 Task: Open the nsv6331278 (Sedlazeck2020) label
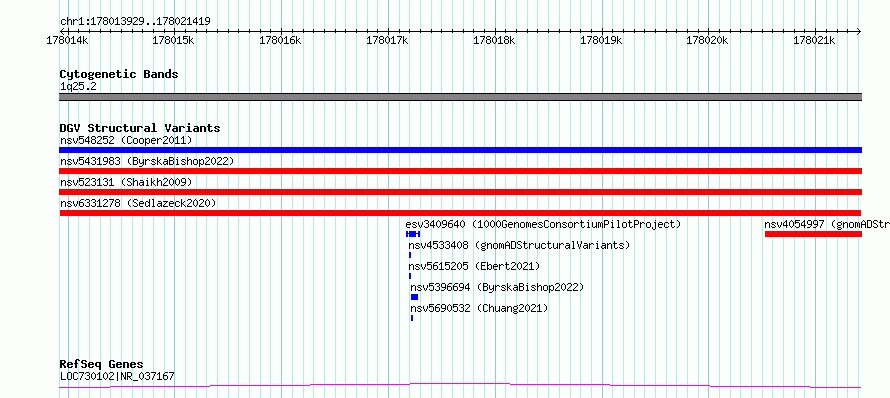pos(138,203)
